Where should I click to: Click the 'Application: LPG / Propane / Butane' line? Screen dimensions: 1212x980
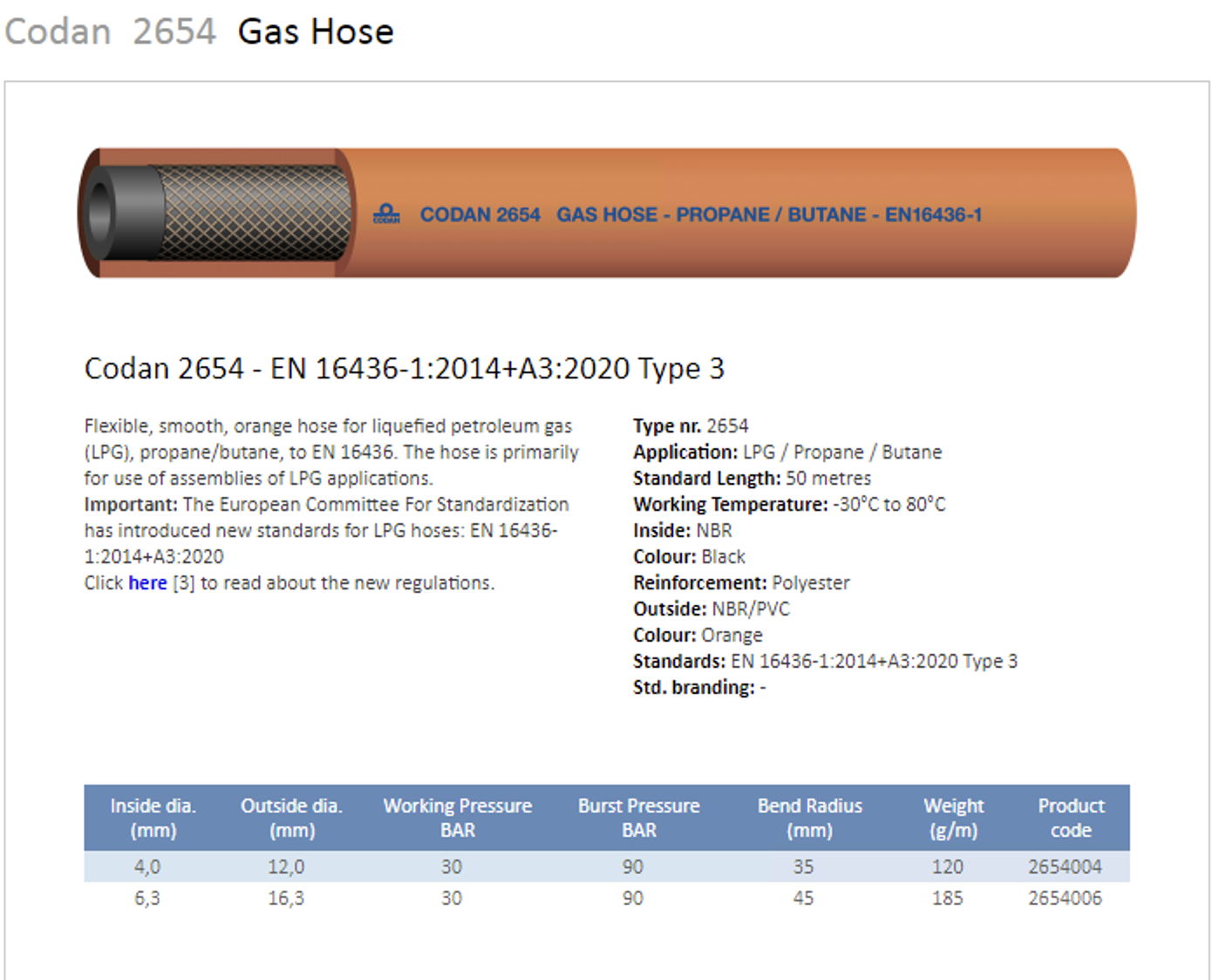[787, 453]
